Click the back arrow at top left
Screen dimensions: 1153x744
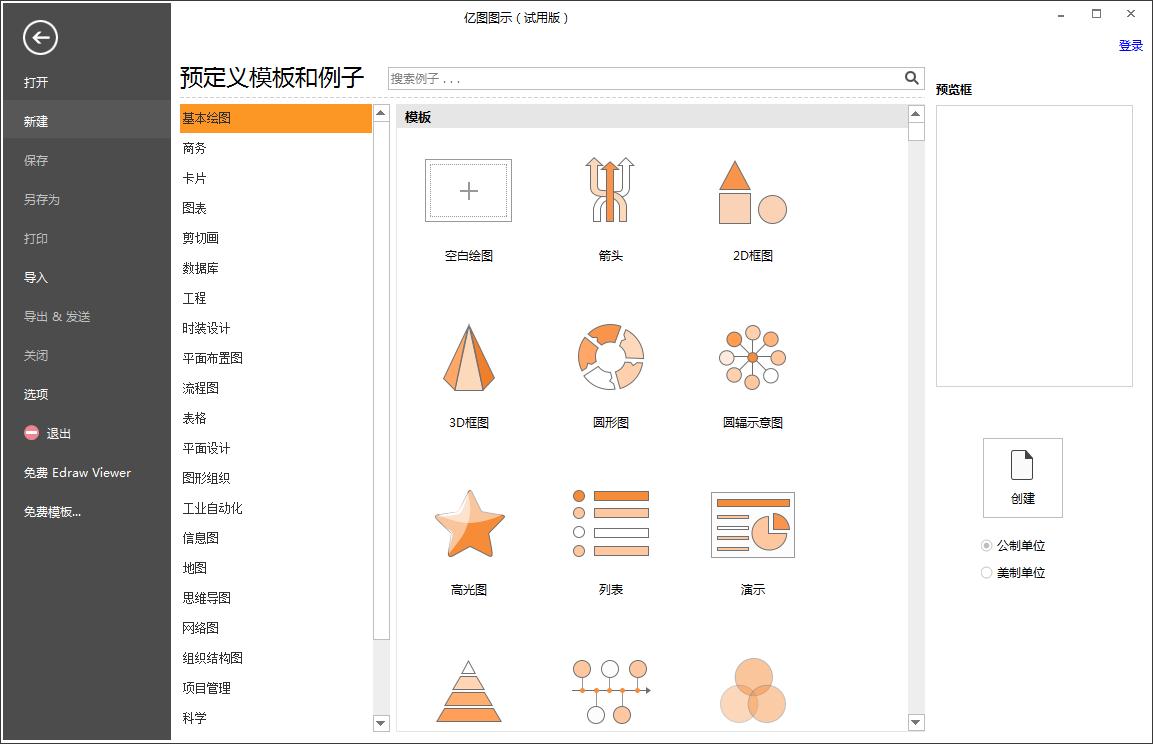pyautogui.click(x=40, y=37)
